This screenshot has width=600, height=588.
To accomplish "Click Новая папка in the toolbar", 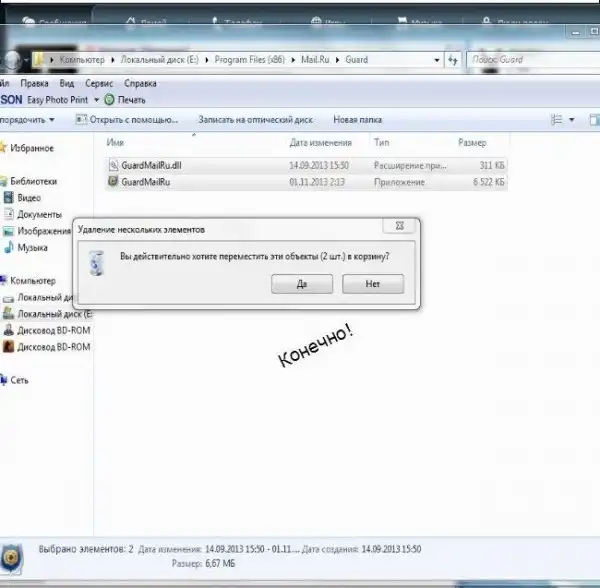I will click(x=357, y=120).
